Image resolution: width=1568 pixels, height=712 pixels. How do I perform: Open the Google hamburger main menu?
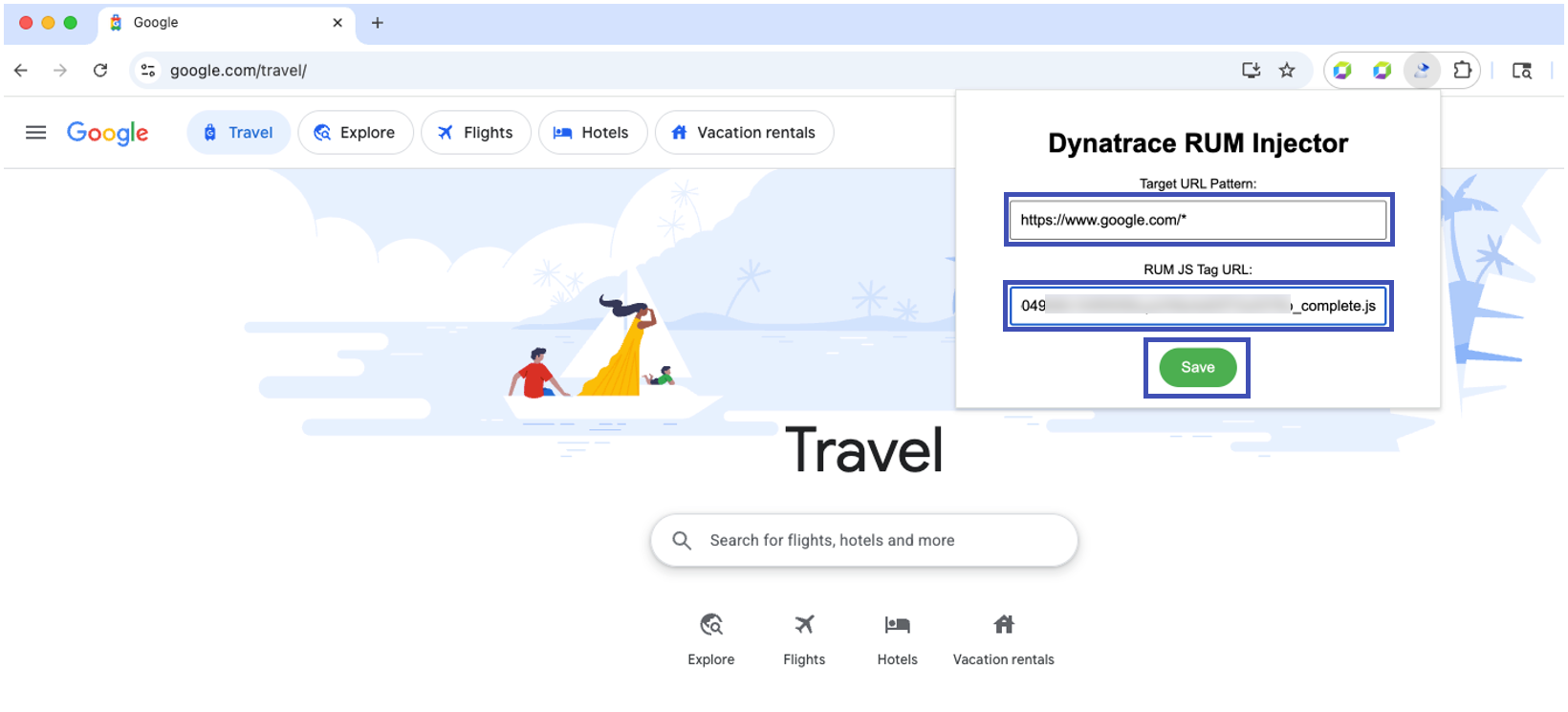(x=35, y=133)
